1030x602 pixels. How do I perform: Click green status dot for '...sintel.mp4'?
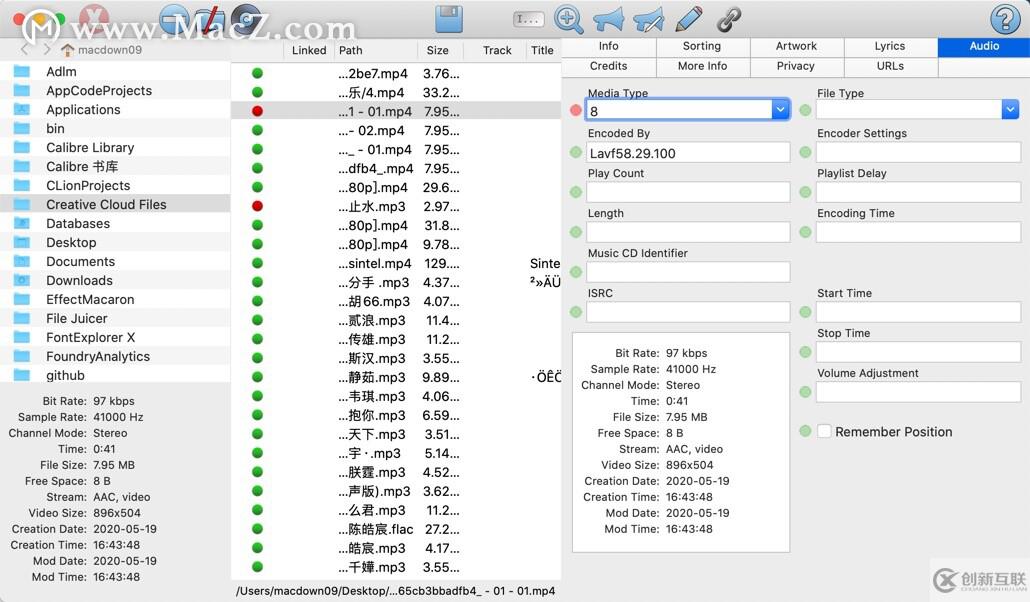tap(258, 264)
